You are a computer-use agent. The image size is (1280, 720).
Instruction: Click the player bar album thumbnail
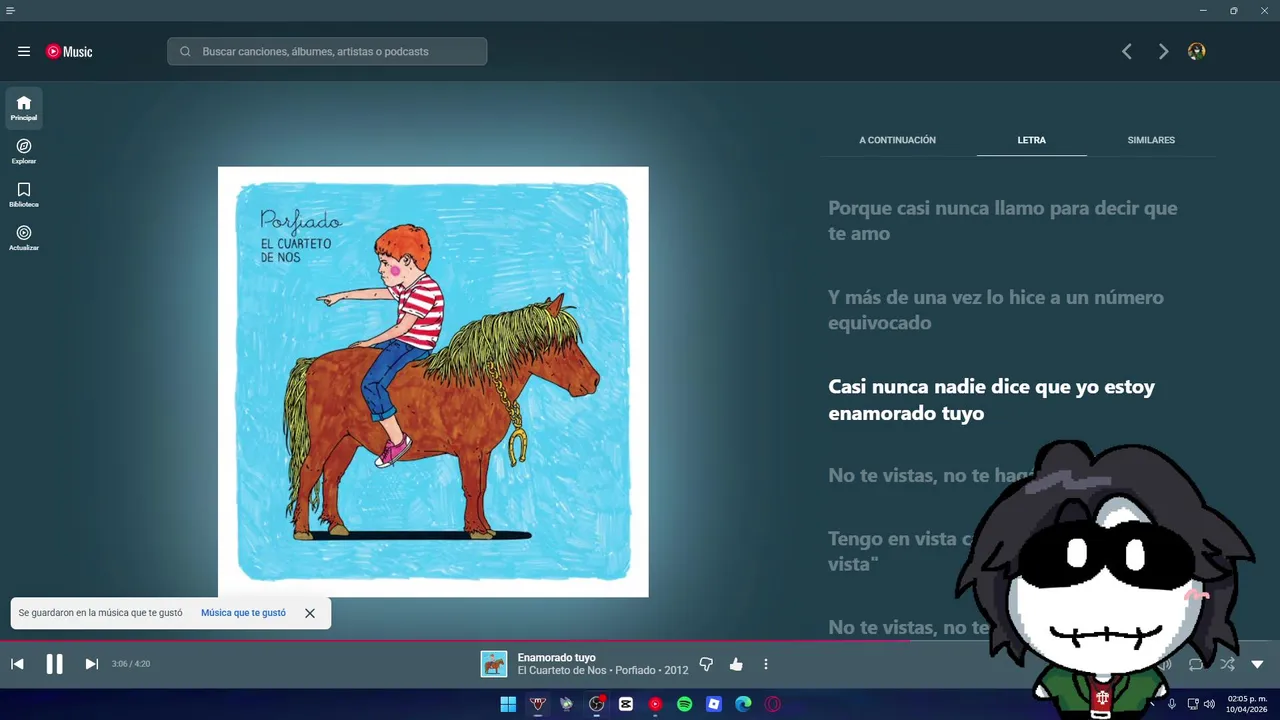494,664
